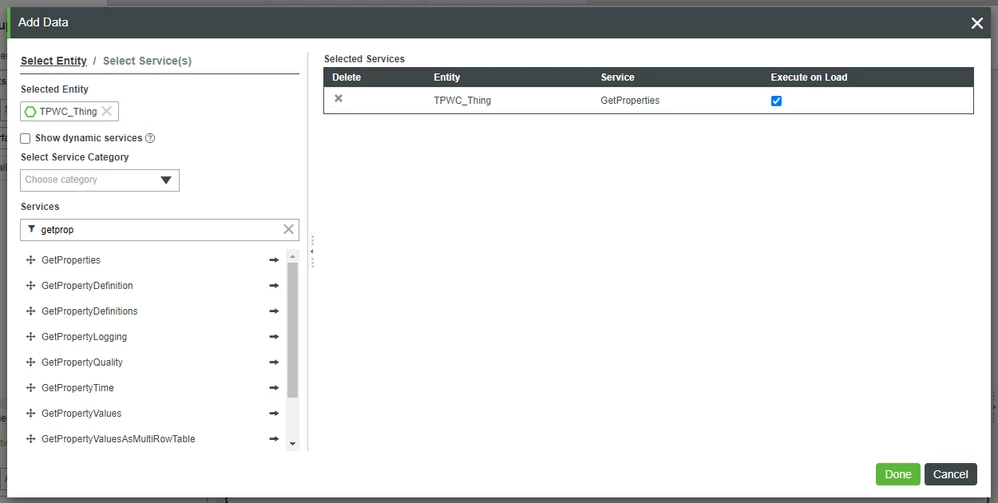
Task: Grab the move handle beside GetPropertyDefinitions
Action: [x=30, y=311]
